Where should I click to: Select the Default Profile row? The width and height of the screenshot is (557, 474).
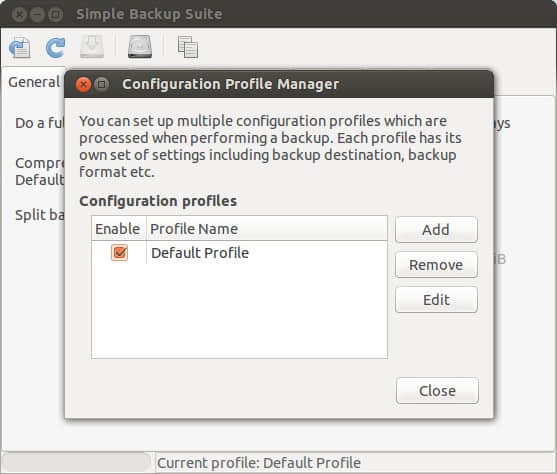click(x=239, y=253)
